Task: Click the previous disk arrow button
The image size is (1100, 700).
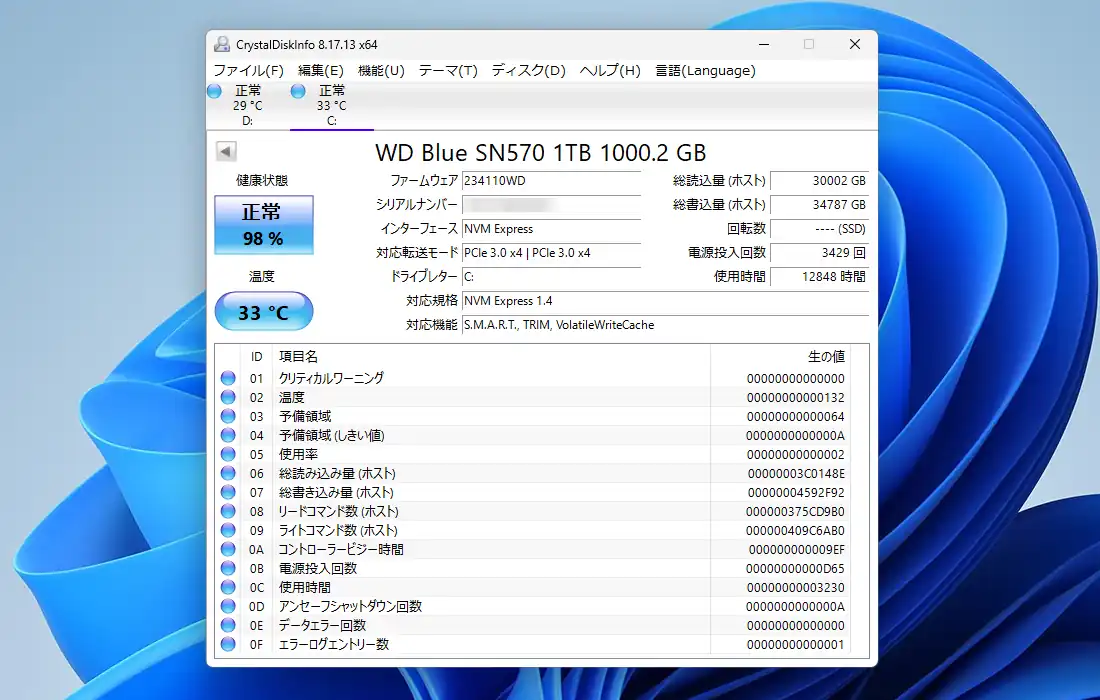Action: pos(226,151)
